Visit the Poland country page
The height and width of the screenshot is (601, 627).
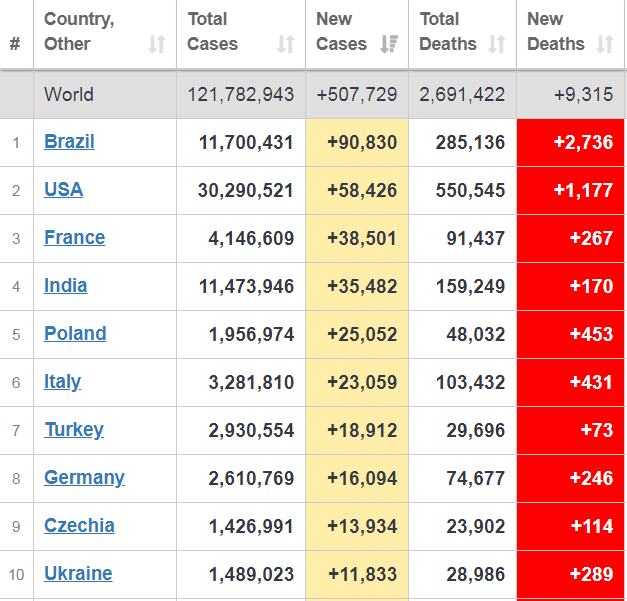tap(75, 334)
